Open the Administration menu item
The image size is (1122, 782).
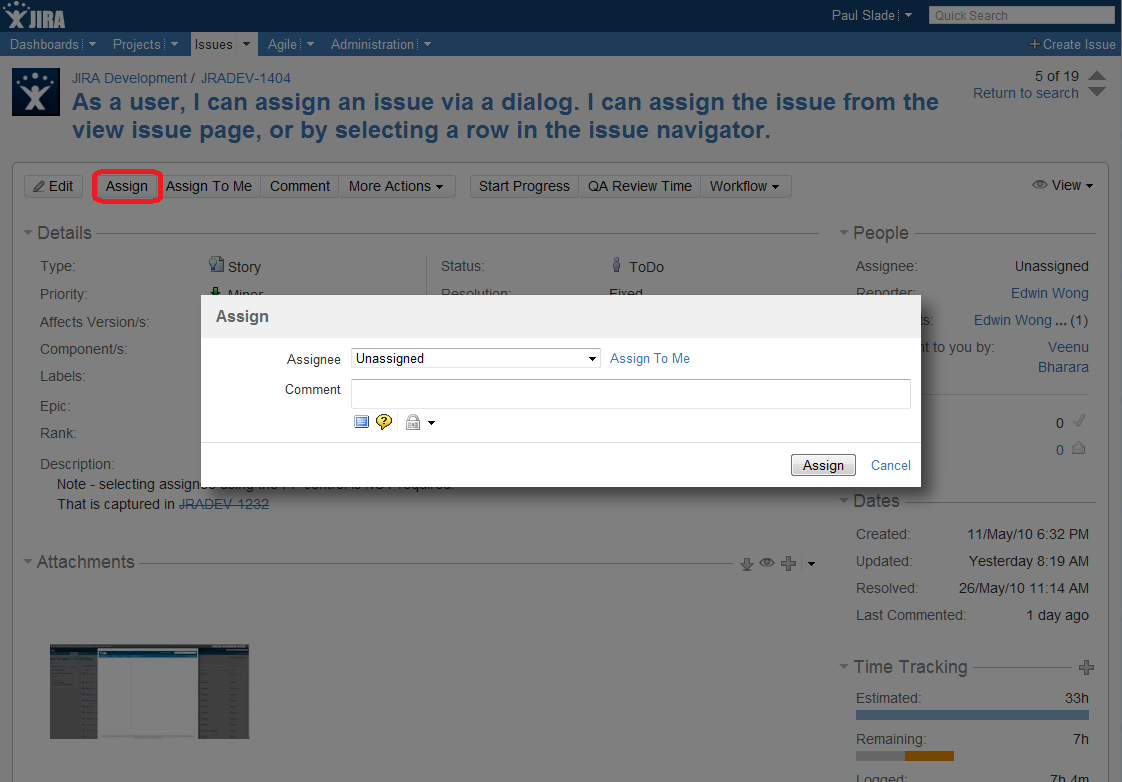[372, 44]
